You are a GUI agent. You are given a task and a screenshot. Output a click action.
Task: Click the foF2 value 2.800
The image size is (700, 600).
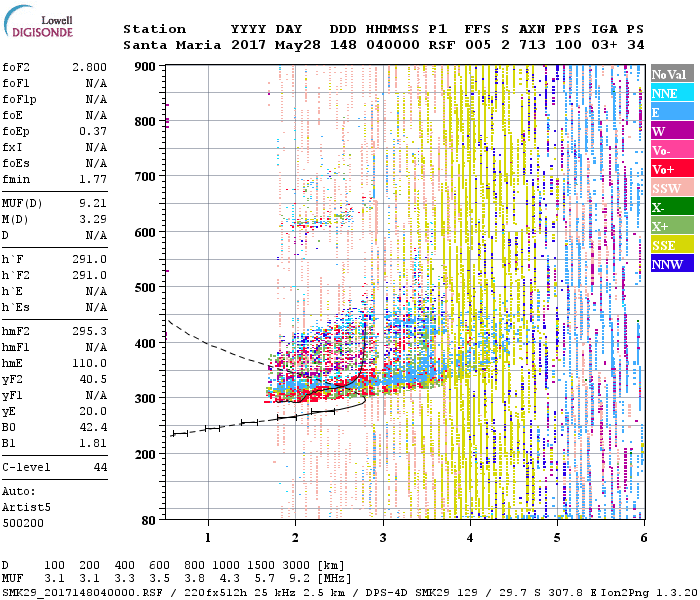click(x=90, y=67)
